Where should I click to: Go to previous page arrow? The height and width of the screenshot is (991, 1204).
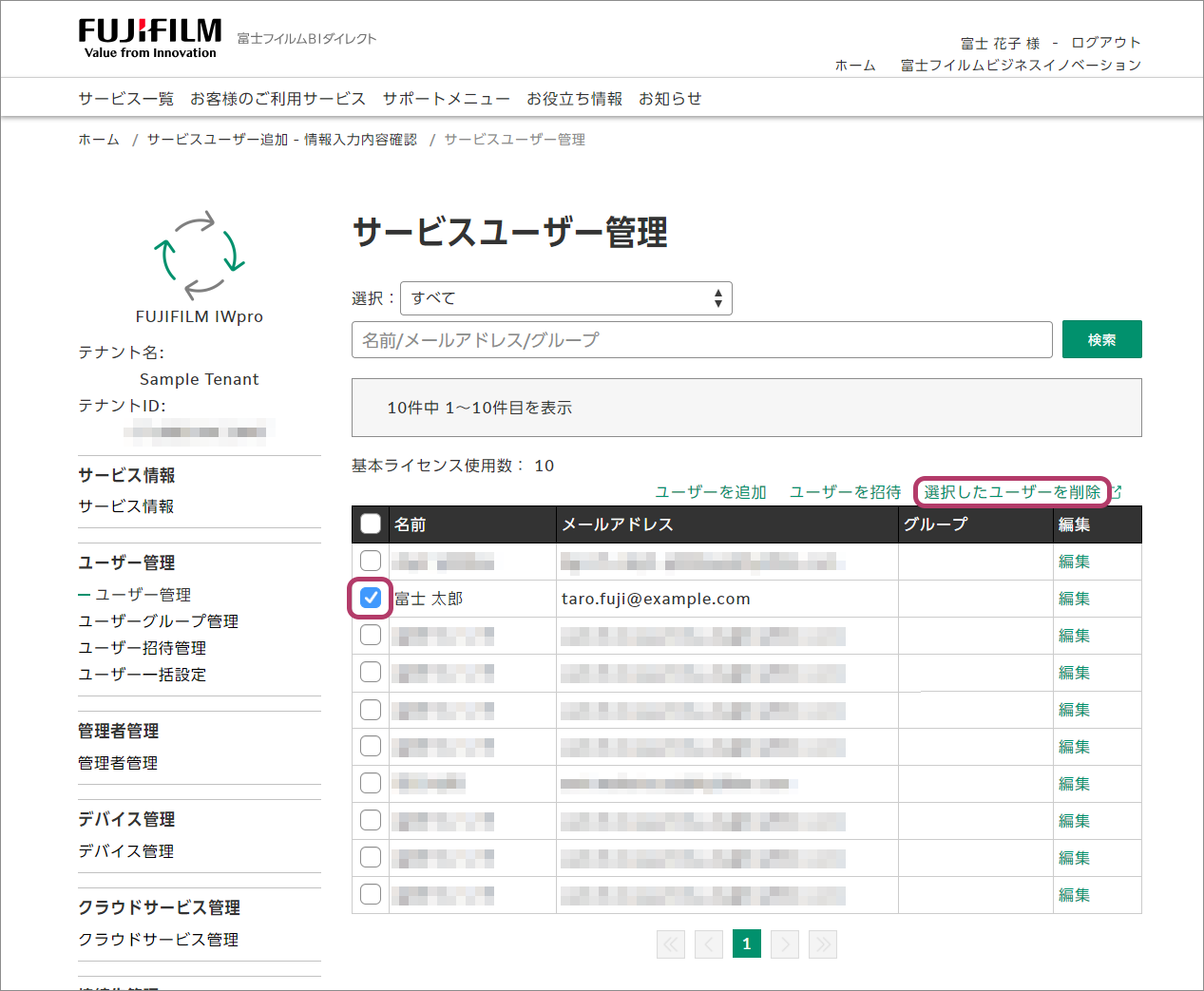(x=709, y=943)
